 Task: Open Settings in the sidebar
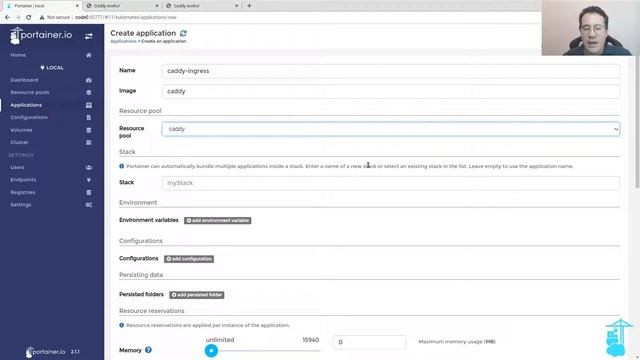(x=21, y=205)
